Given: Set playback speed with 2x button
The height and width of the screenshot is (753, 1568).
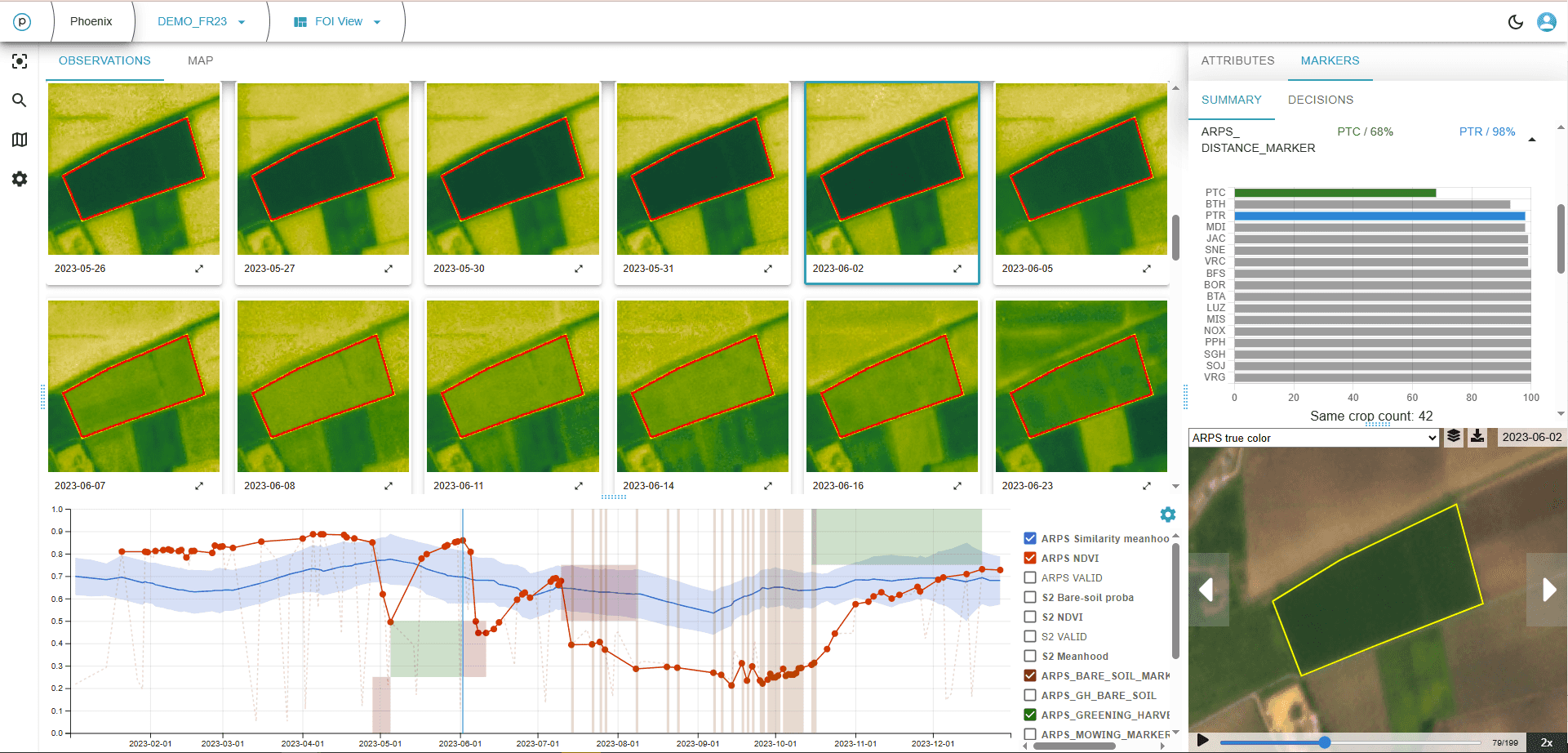Looking at the screenshot, I should coord(1546,742).
